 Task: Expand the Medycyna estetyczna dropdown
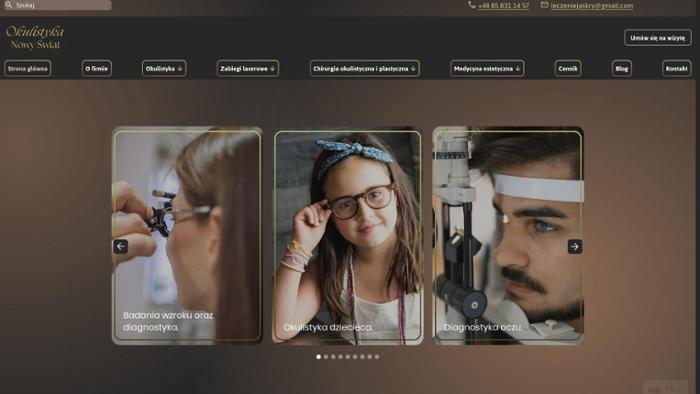point(487,69)
